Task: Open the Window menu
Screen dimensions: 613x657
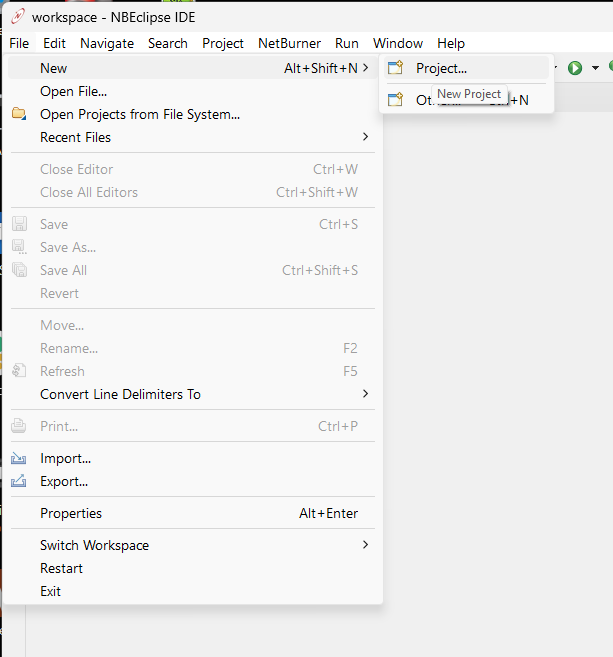Action: pos(398,43)
